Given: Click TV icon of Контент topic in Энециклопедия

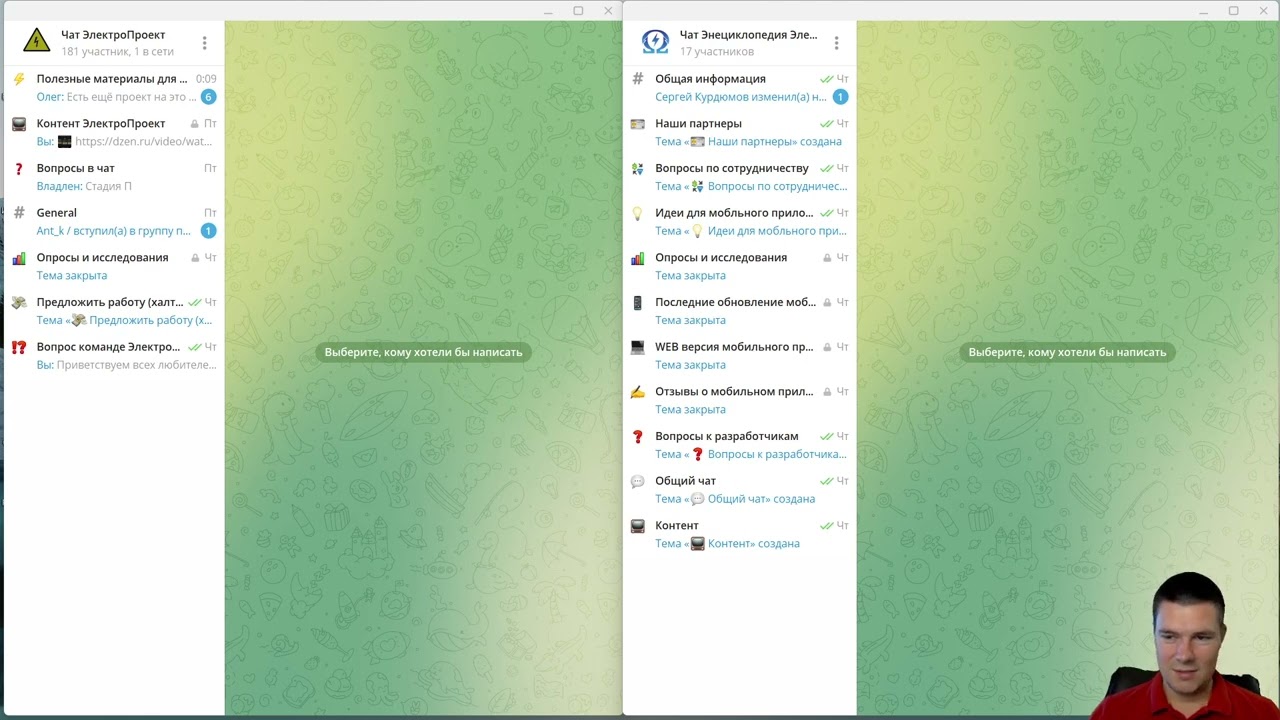Looking at the screenshot, I should [638, 526].
